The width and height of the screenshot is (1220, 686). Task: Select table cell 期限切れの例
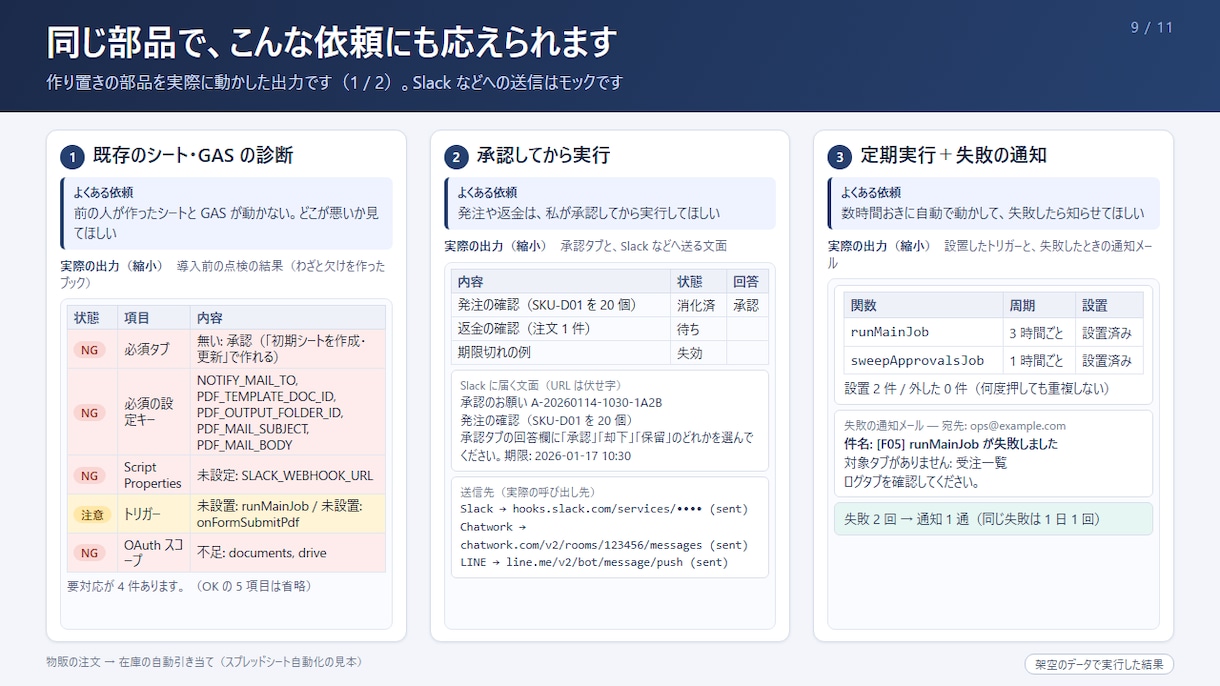coord(560,353)
